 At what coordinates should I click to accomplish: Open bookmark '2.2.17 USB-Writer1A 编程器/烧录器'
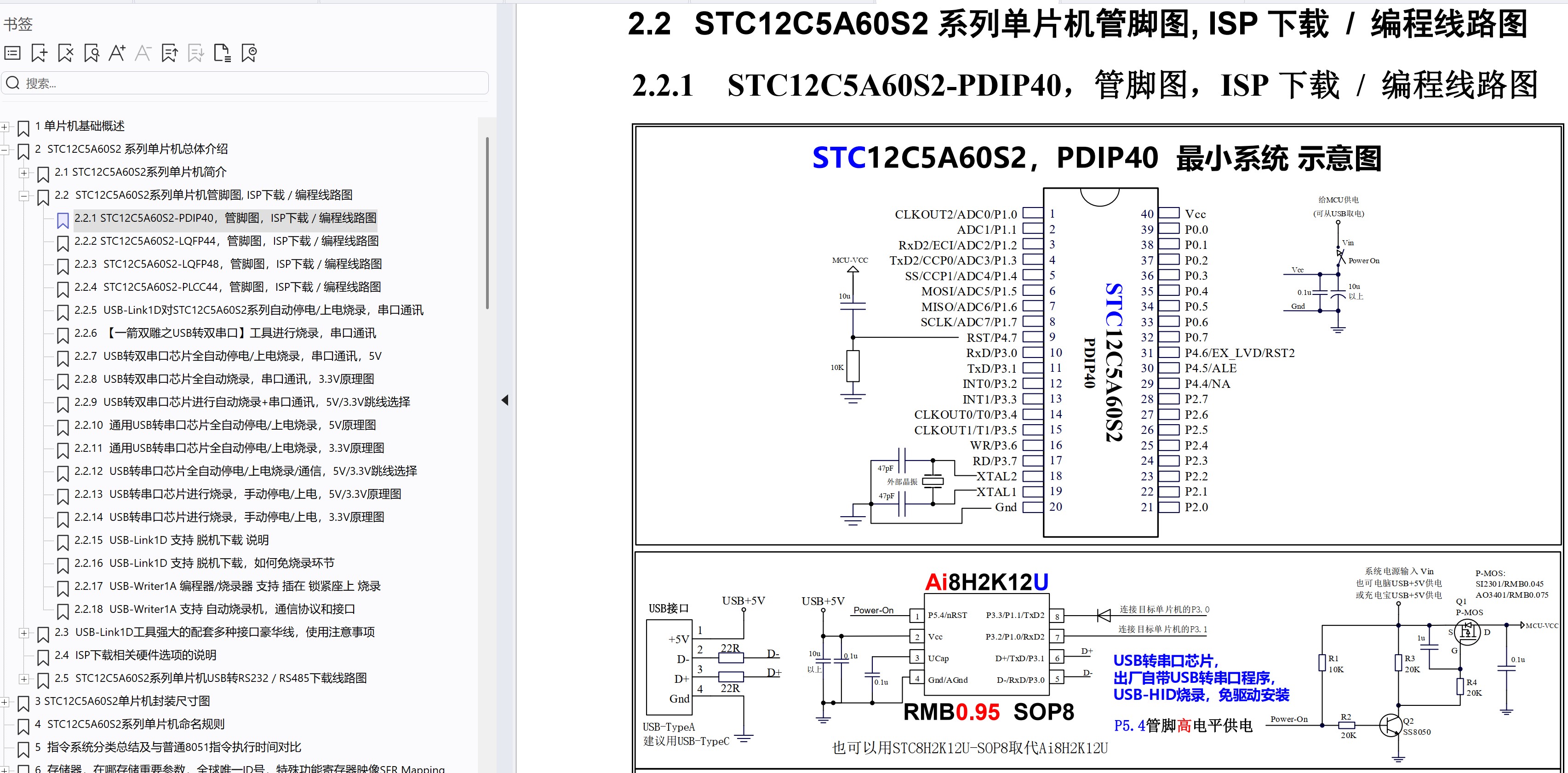pos(228,587)
